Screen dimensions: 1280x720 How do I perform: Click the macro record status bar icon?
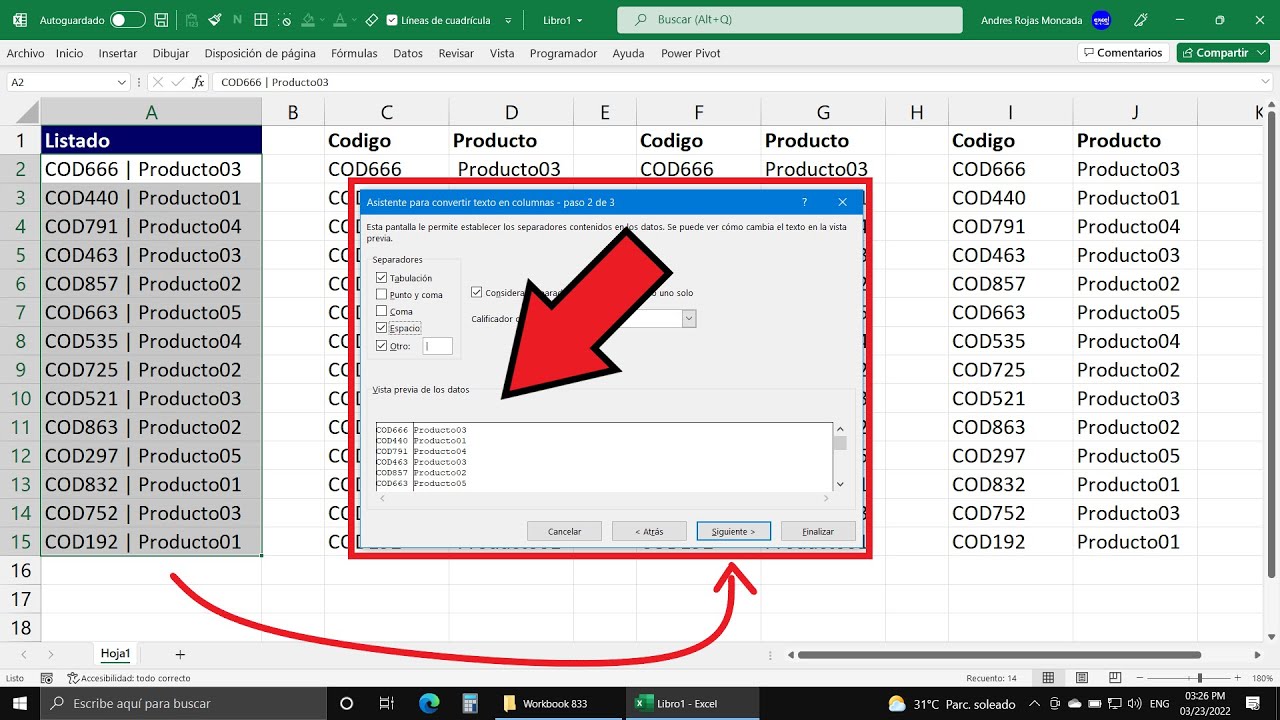tap(47, 678)
